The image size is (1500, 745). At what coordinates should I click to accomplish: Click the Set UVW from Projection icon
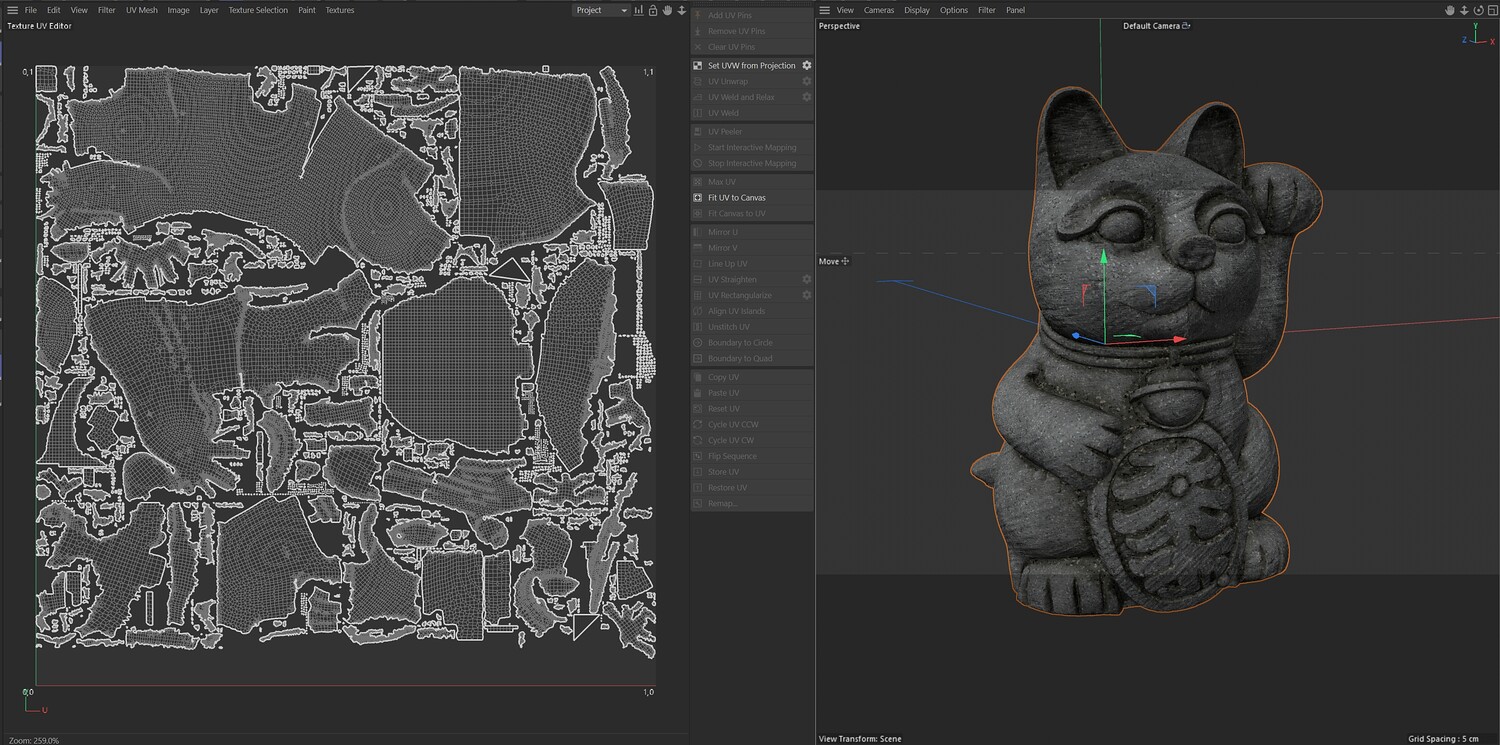tap(698, 65)
